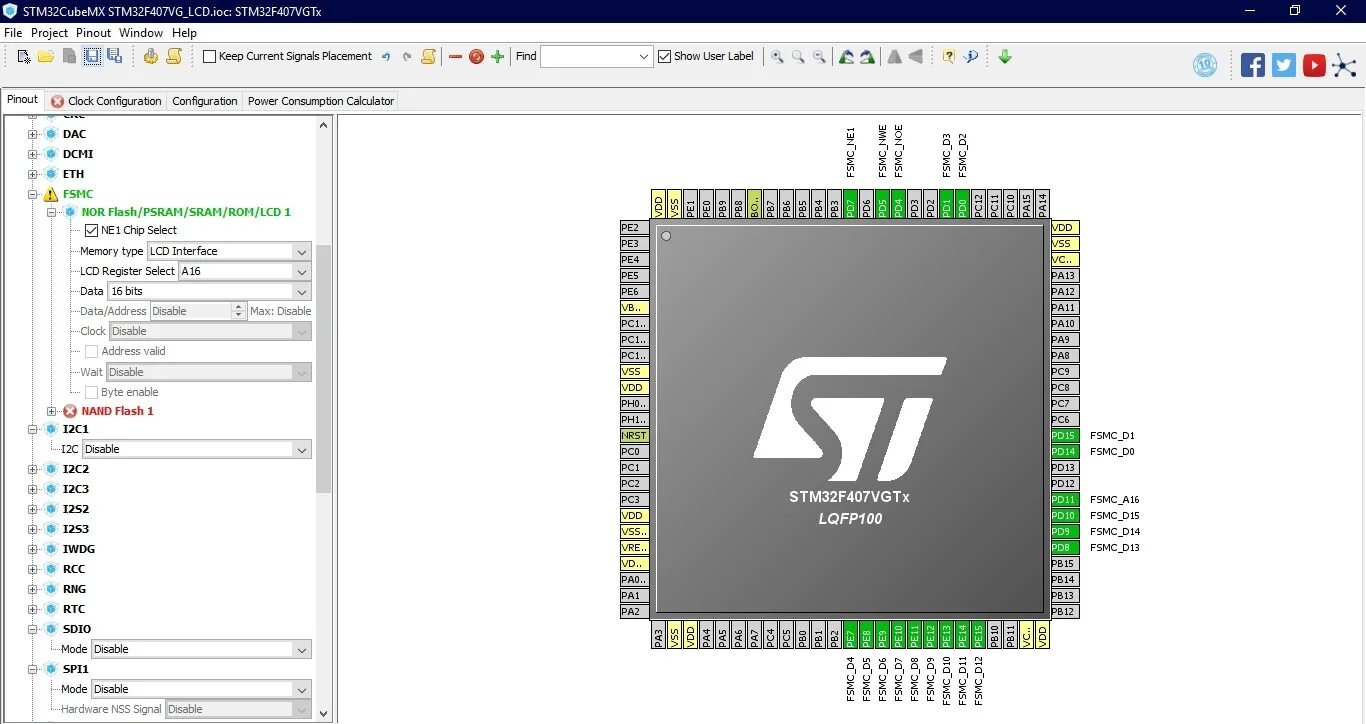Click the Byte enable checkbox
Image resolution: width=1366 pixels, height=724 pixels.
[91, 392]
